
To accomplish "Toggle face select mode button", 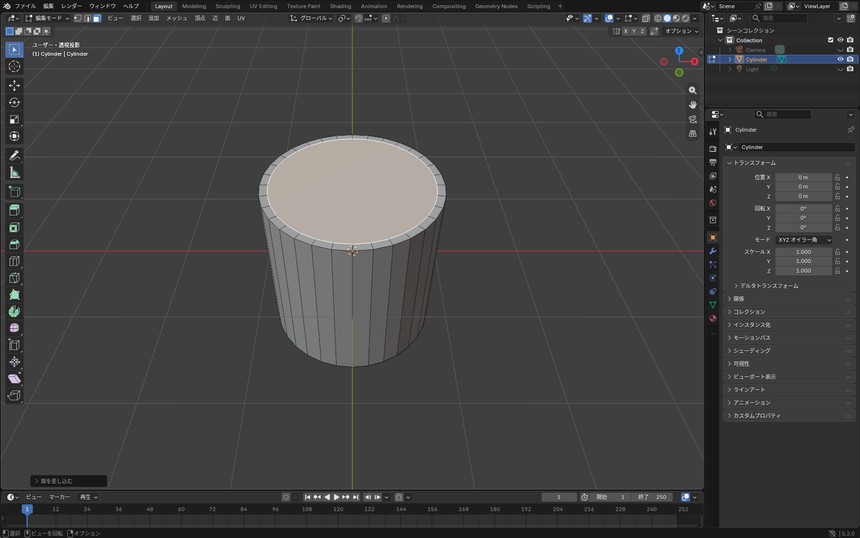I will tap(97, 18).
